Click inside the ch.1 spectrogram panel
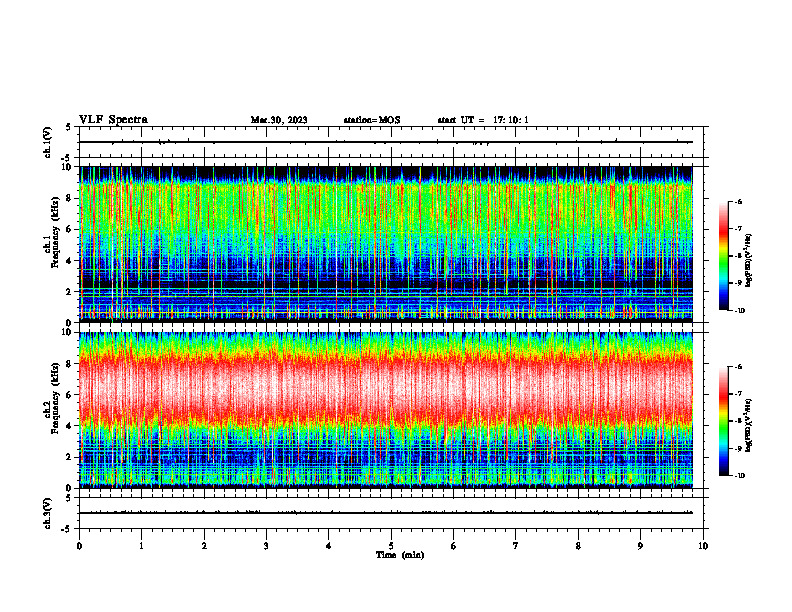This screenshot has height=612, width=792. (385, 244)
